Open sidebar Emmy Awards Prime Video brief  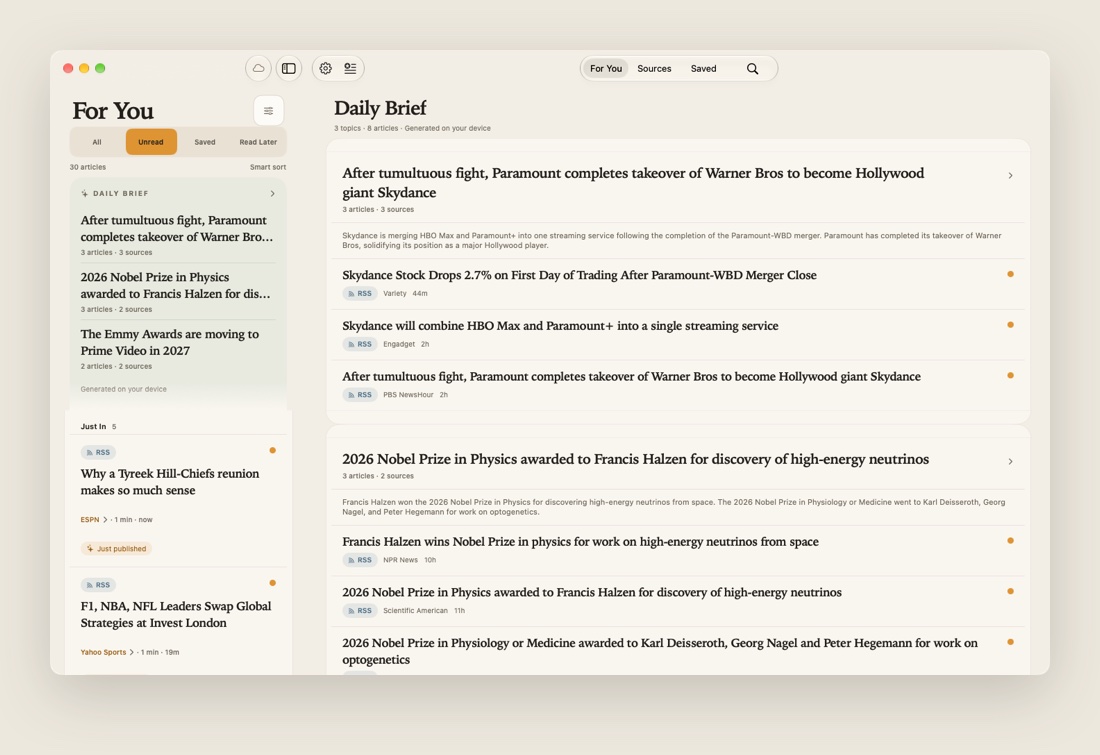click(x=177, y=349)
